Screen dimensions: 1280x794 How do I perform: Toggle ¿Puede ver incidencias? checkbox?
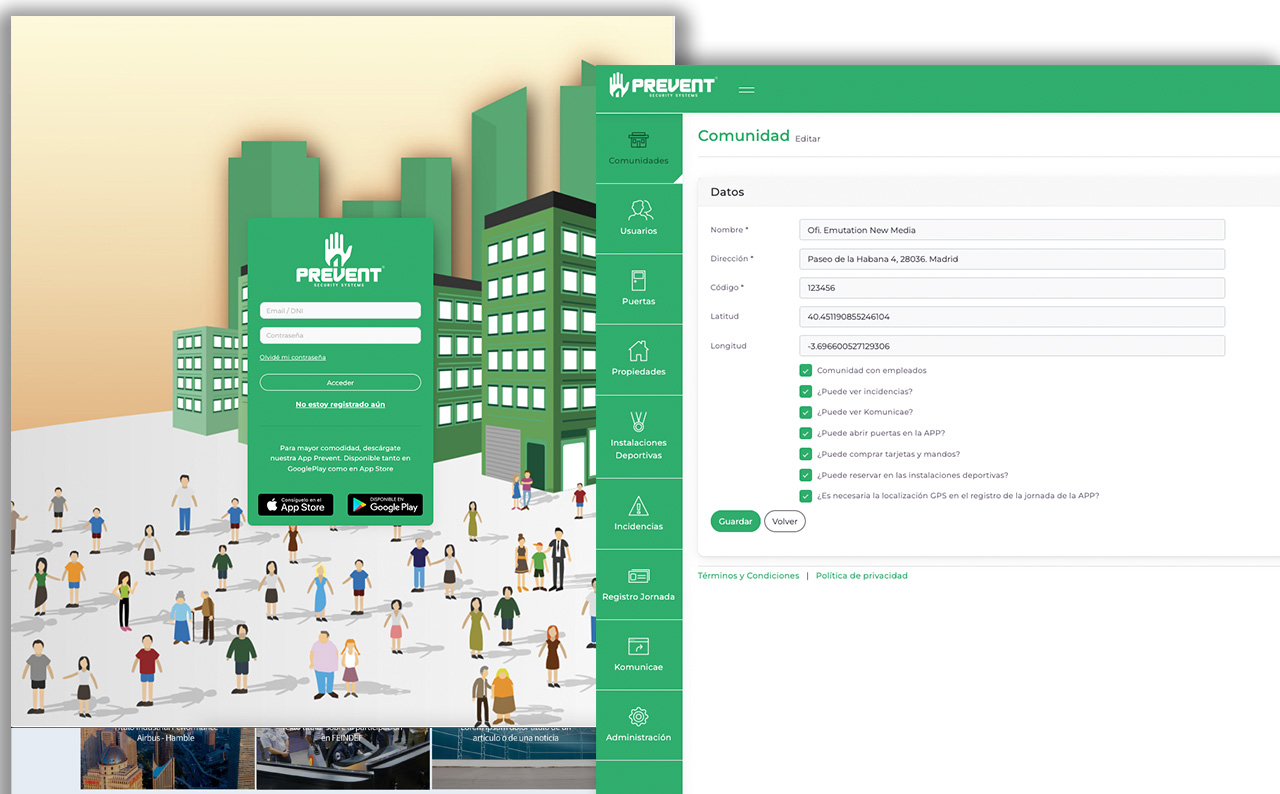click(x=805, y=392)
